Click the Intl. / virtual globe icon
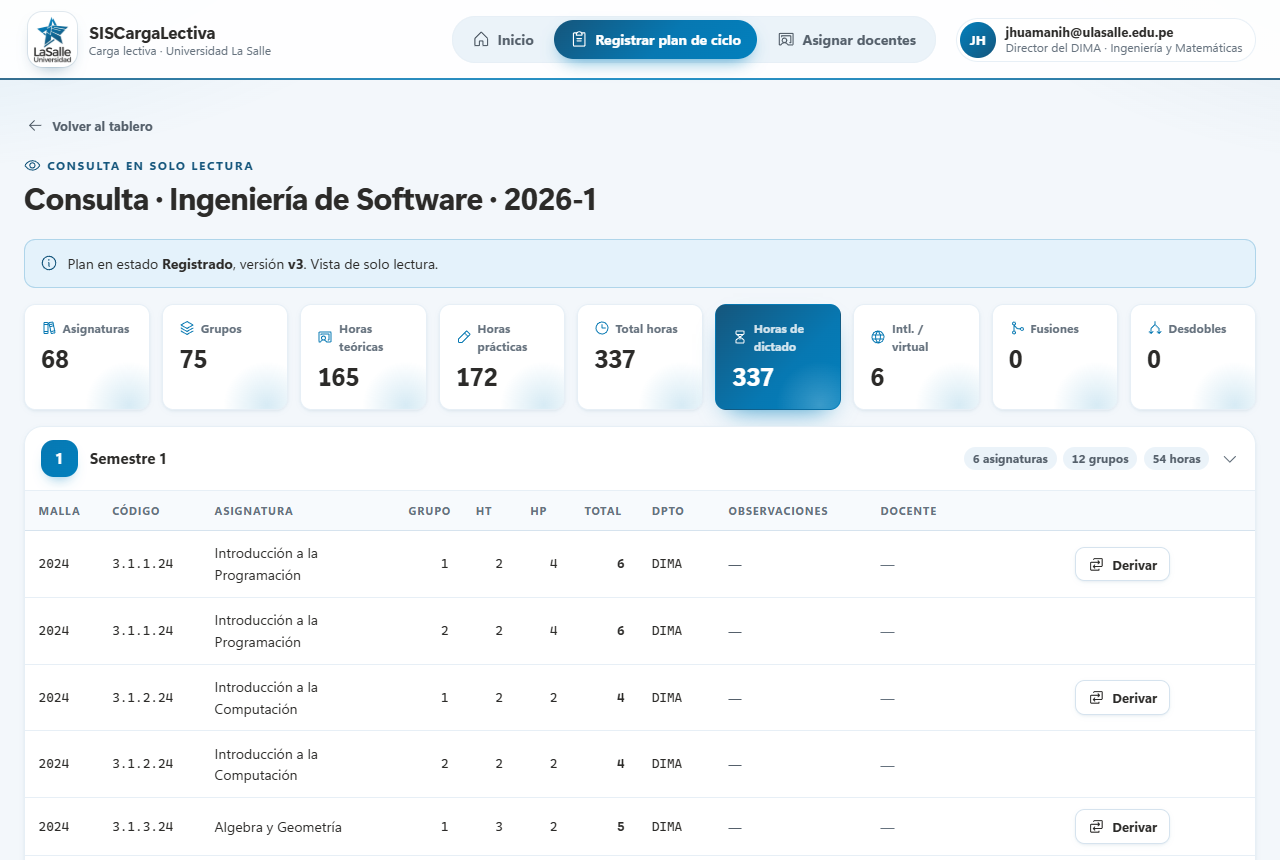This screenshot has height=860, width=1280. click(x=878, y=337)
